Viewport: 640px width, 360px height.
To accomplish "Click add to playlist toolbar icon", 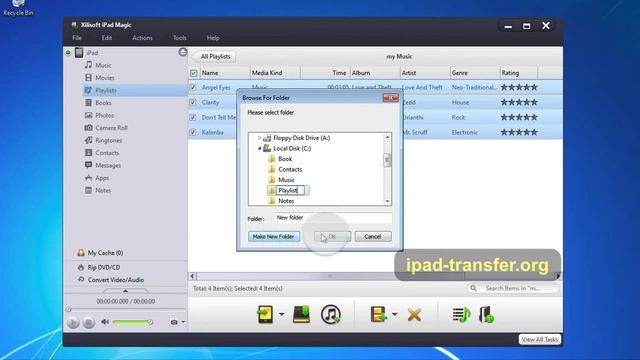I will (x=378, y=315).
